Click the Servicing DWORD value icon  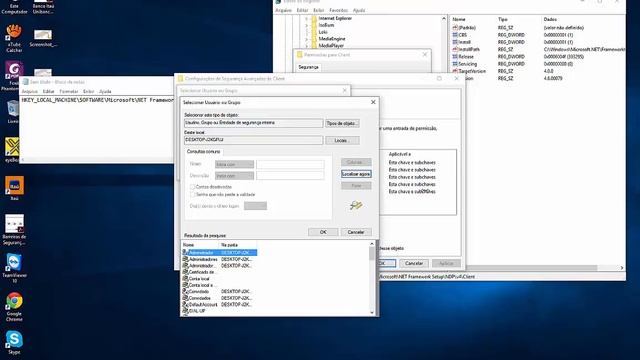point(455,64)
